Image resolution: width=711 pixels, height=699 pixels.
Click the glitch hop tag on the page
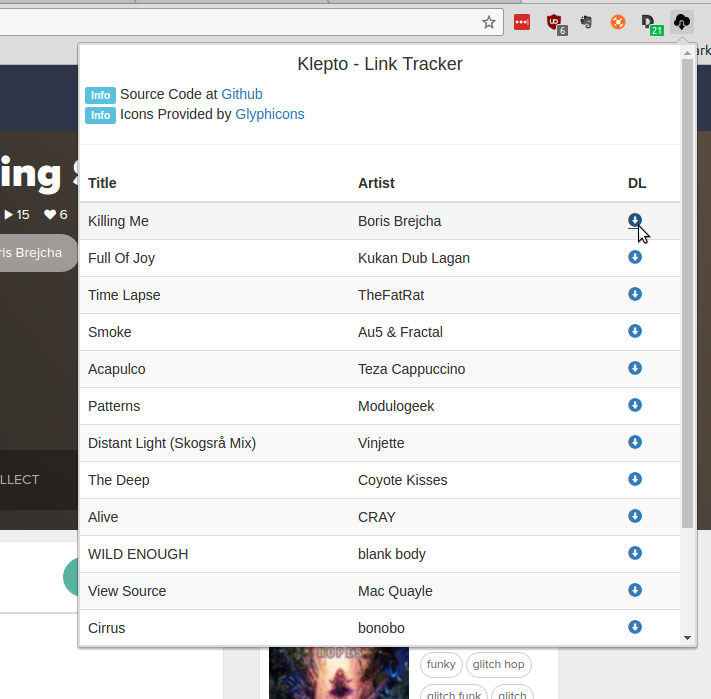click(x=498, y=665)
